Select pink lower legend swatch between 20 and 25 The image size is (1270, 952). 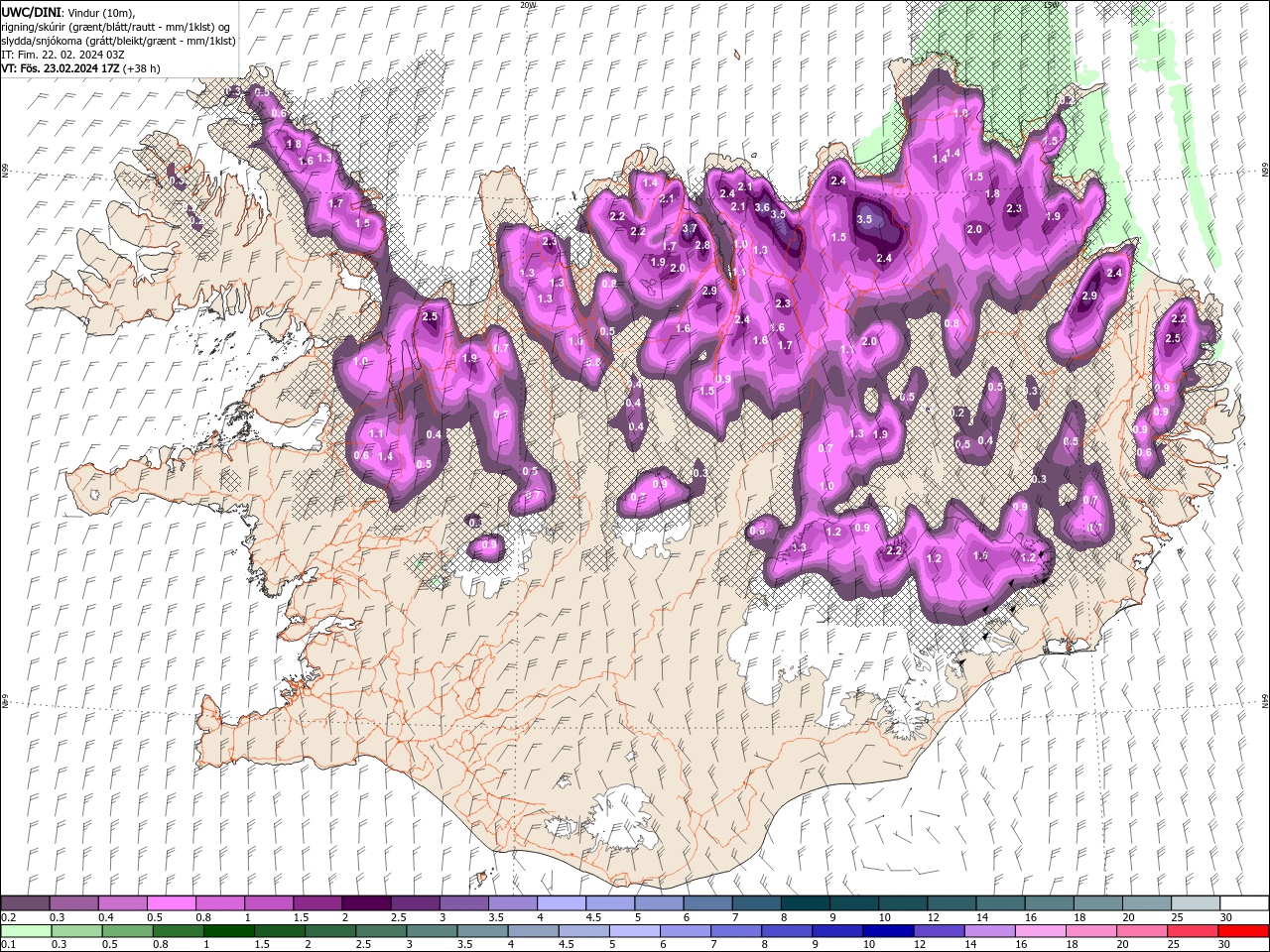[x=1142, y=930]
